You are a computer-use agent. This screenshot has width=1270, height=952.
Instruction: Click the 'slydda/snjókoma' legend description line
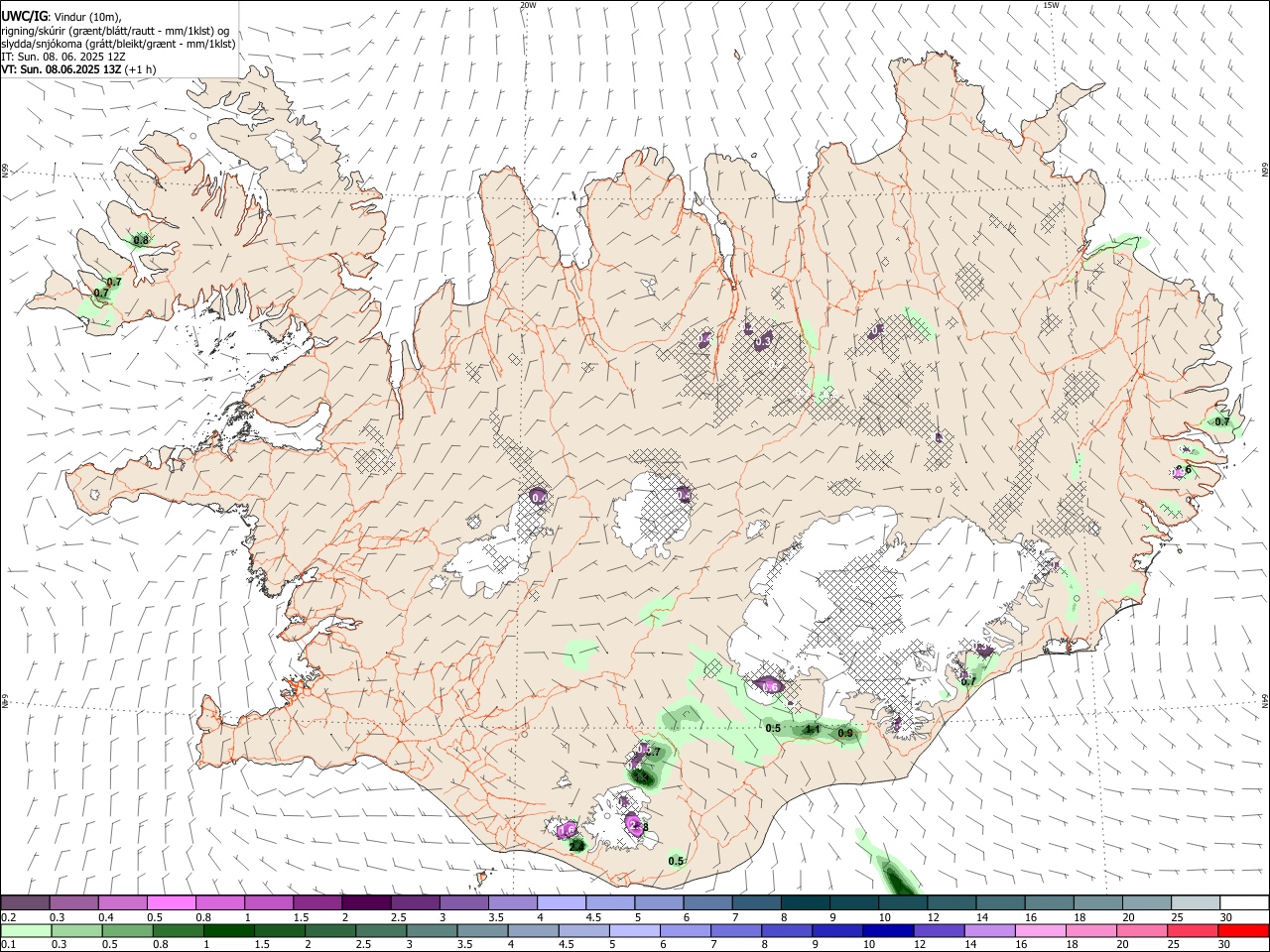(x=118, y=44)
